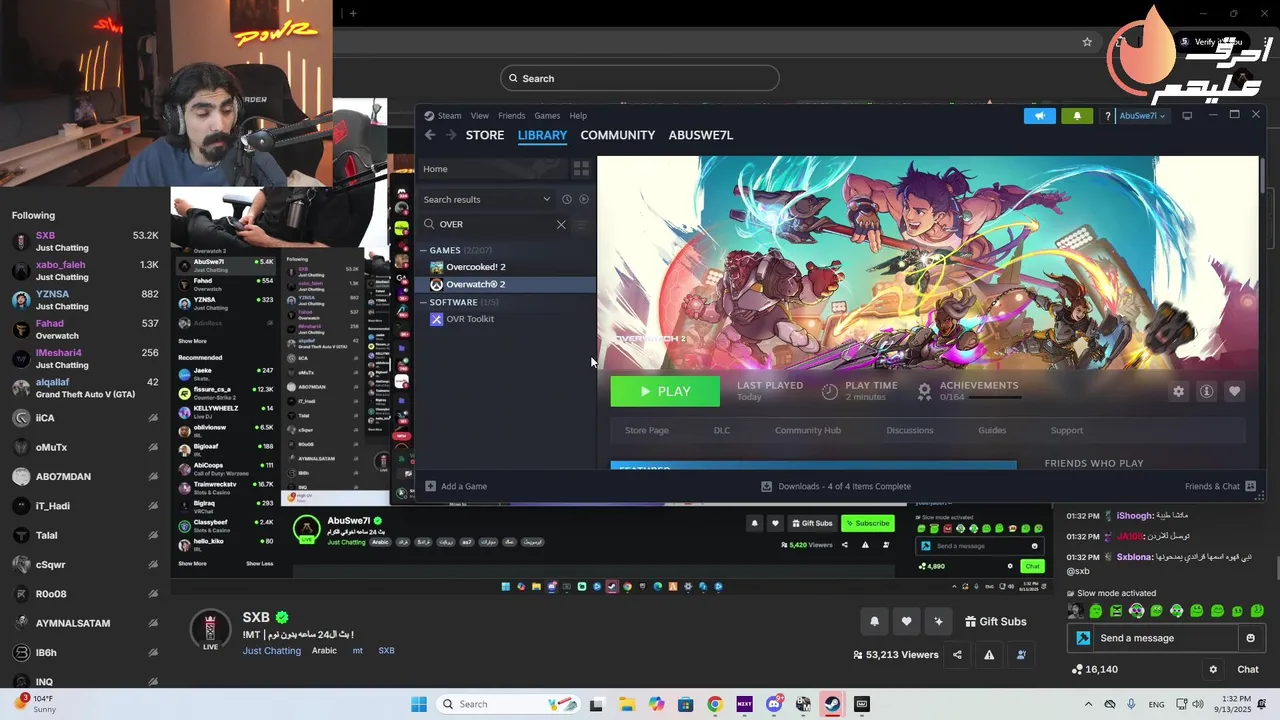1280x720 pixels.
Task: Open Overwatch 2 Discussions link
Action: [910, 430]
